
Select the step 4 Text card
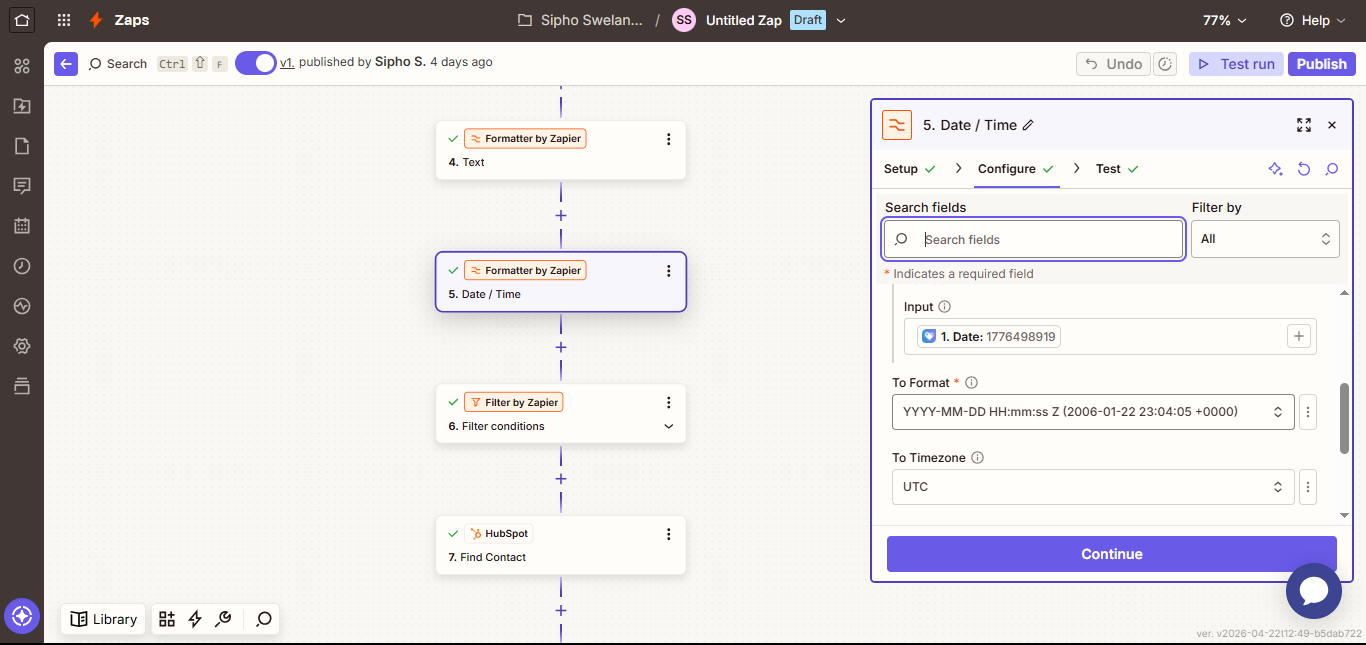[561, 150]
